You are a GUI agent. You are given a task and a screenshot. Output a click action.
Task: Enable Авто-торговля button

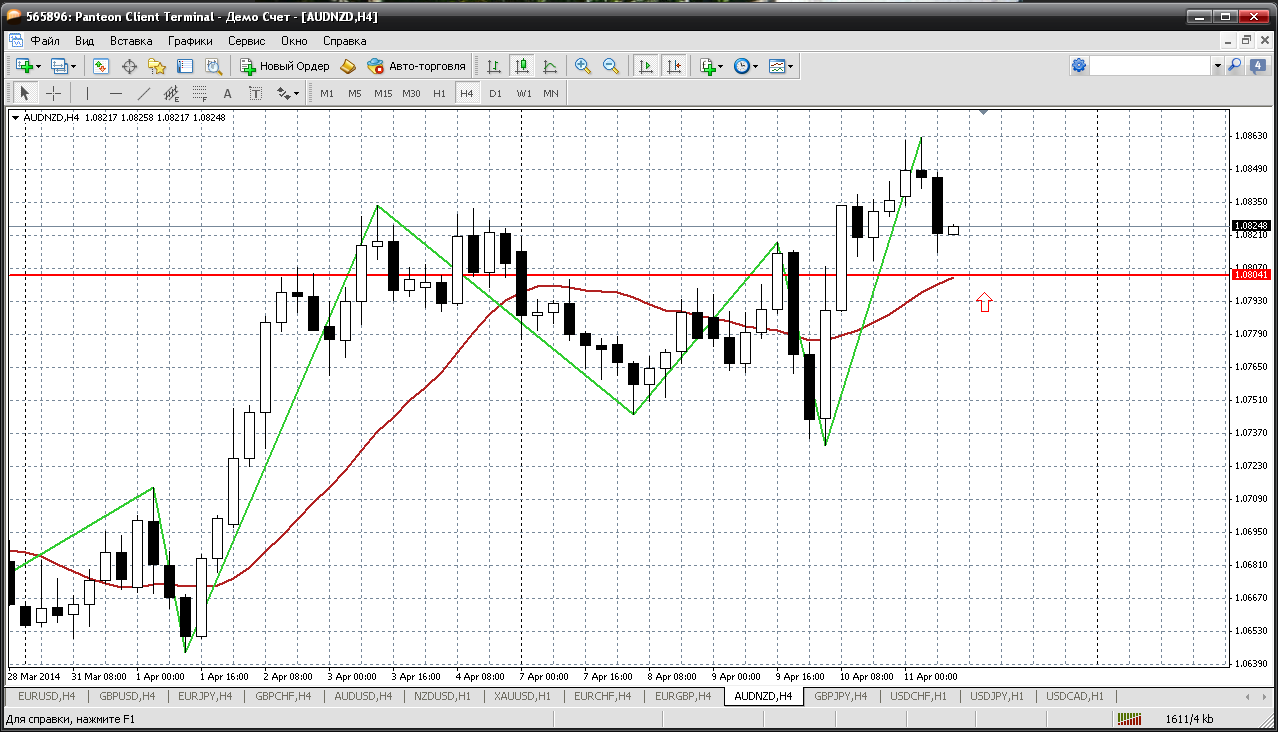tap(417, 66)
